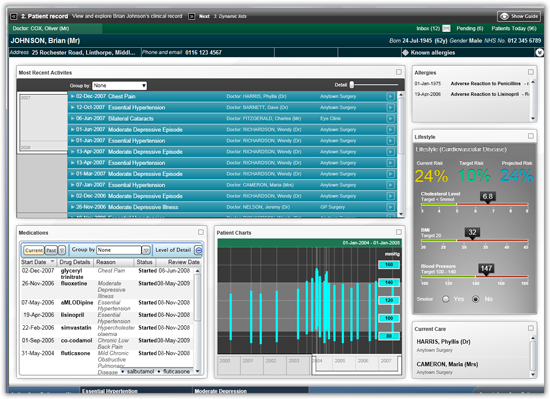Open Patients Today (96) list
The width and height of the screenshot is (550, 399).
(x=514, y=28)
